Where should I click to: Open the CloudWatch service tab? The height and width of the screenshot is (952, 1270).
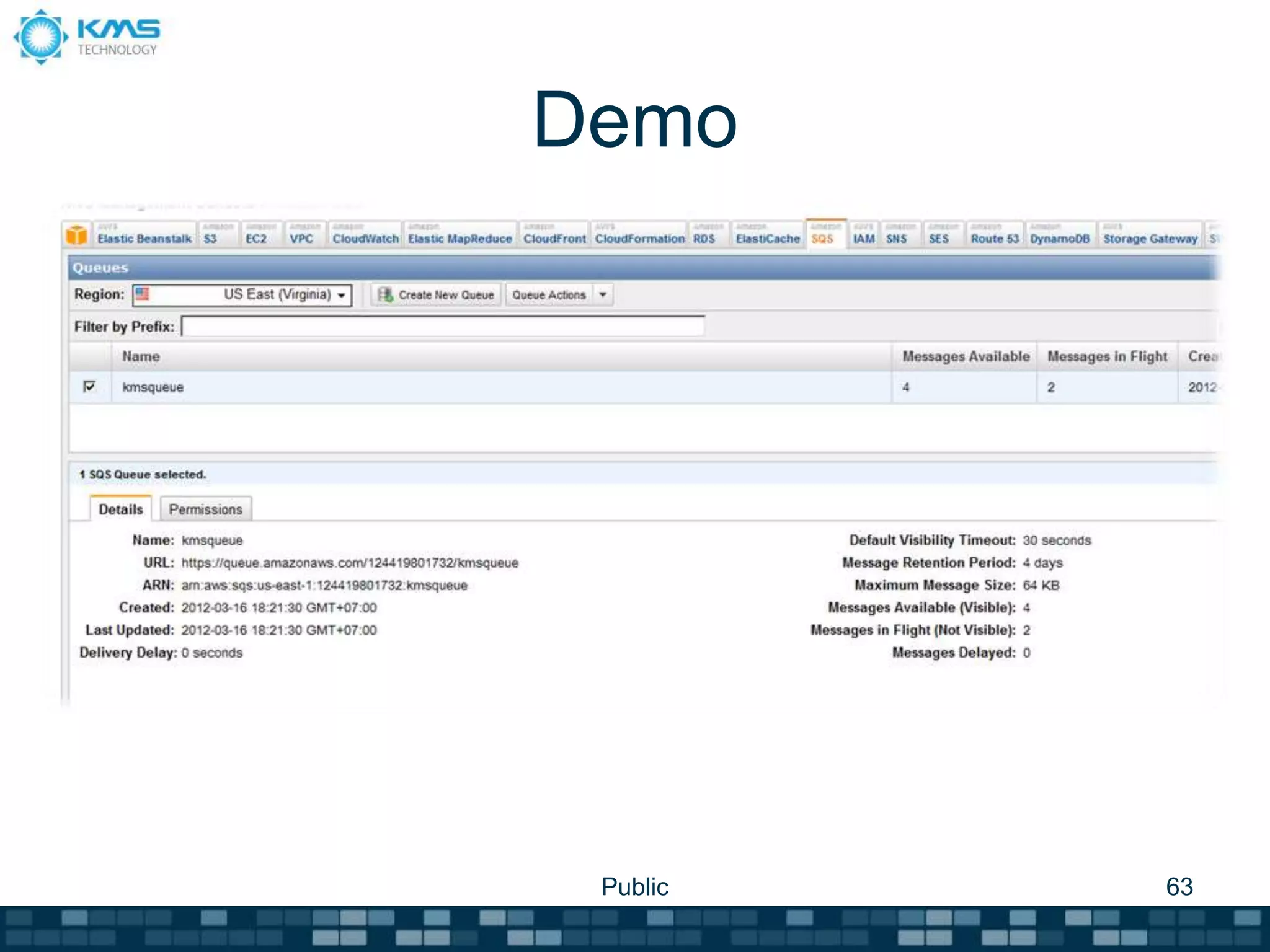(x=365, y=236)
